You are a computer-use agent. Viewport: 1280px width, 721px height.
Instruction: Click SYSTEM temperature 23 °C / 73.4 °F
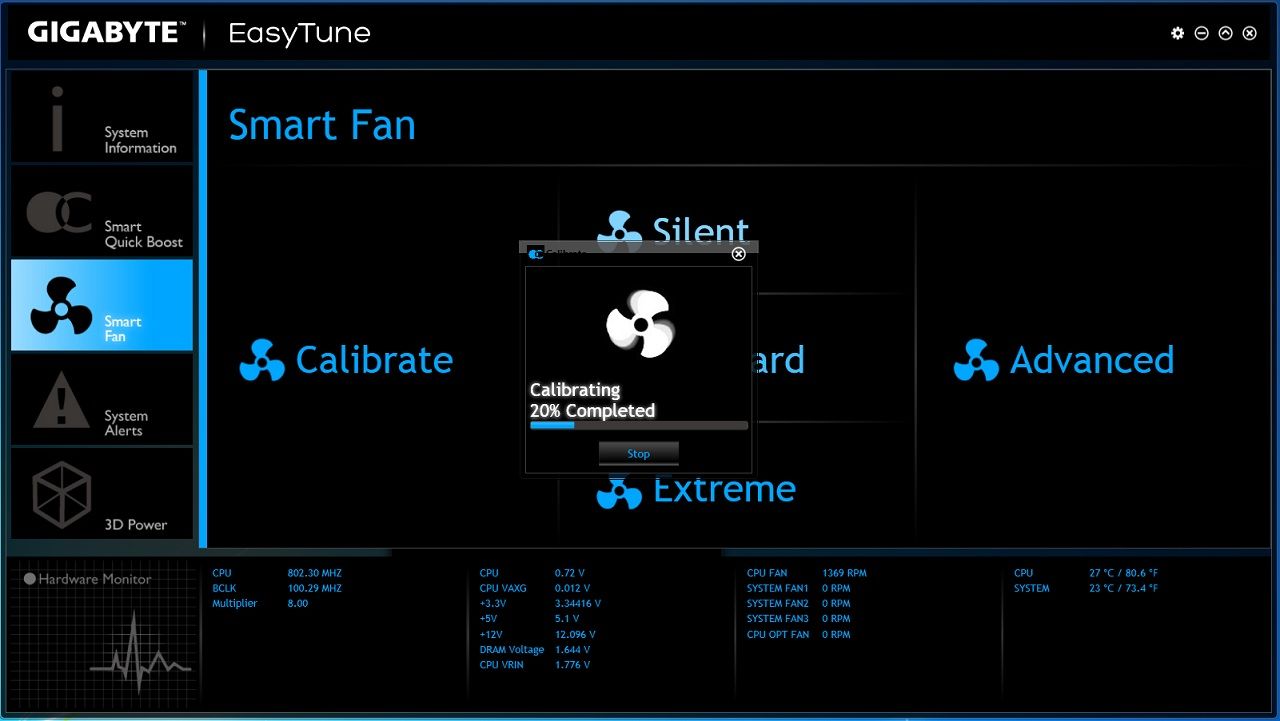coord(1124,588)
